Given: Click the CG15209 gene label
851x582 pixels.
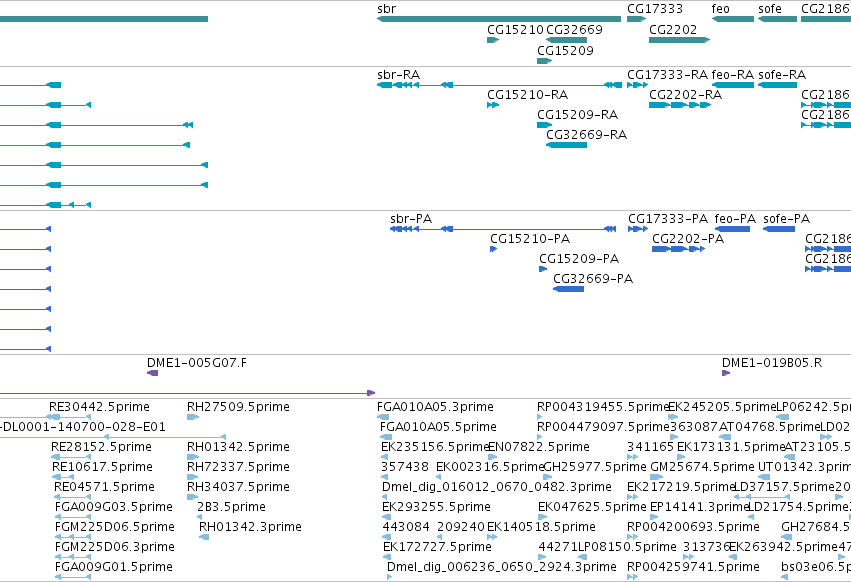Looking at the screenshot, I should 565,50.
